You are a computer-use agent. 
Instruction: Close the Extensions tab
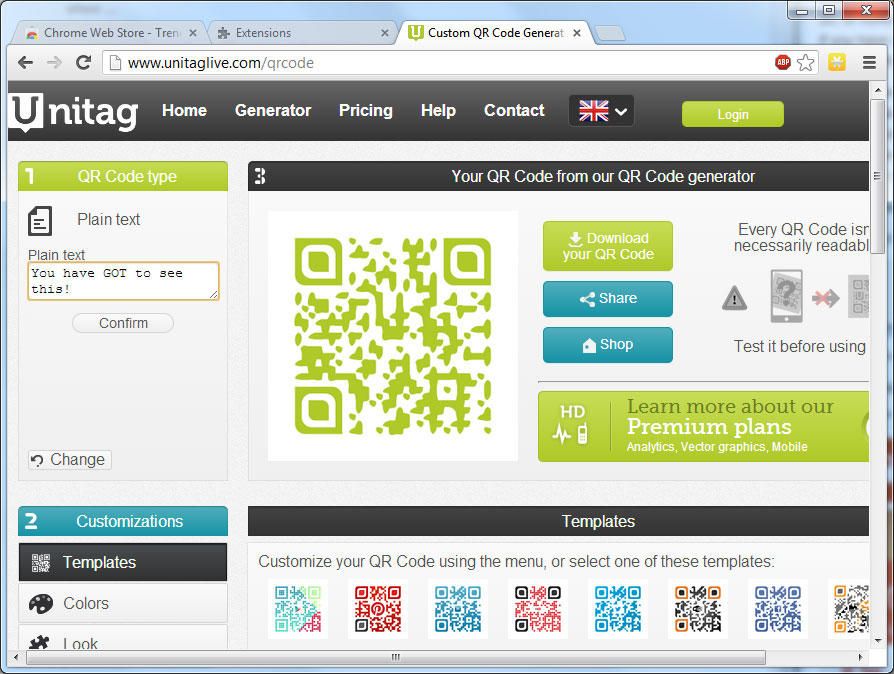pyautogui.click(x=385, y=33)
